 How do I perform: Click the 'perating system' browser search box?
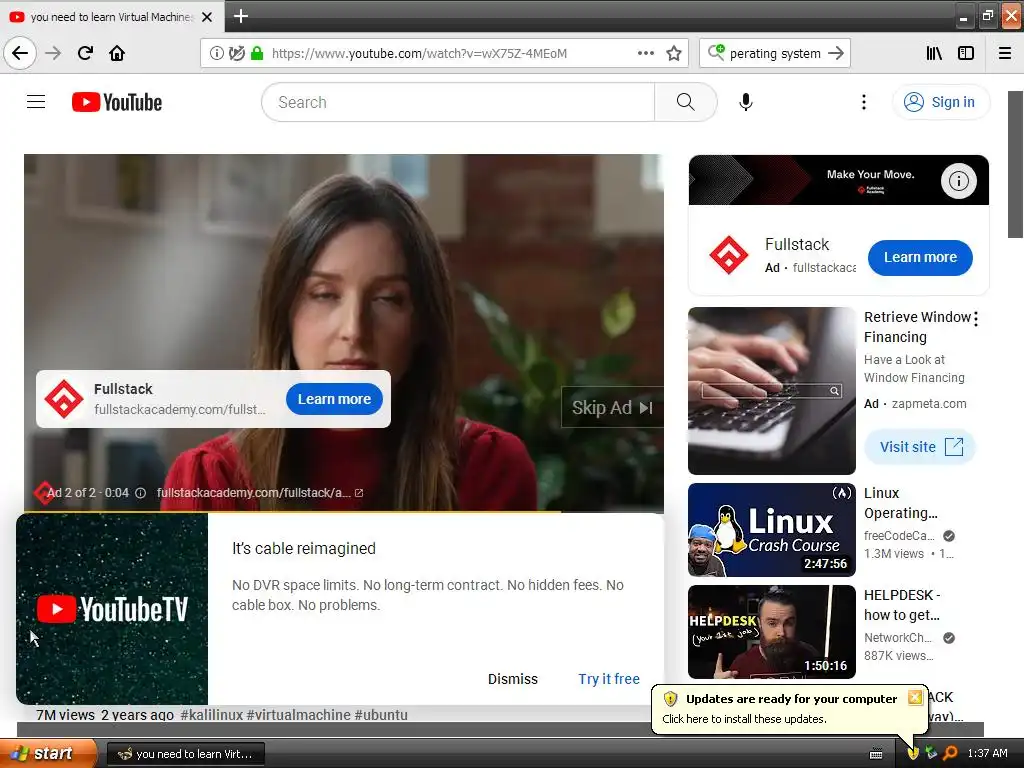[x=775, y=54]
